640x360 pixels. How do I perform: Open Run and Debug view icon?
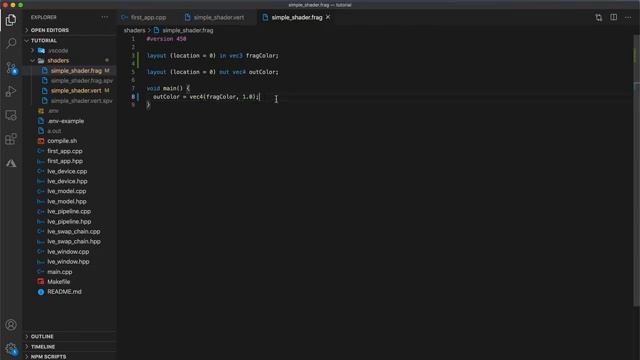tap(11, 91)
